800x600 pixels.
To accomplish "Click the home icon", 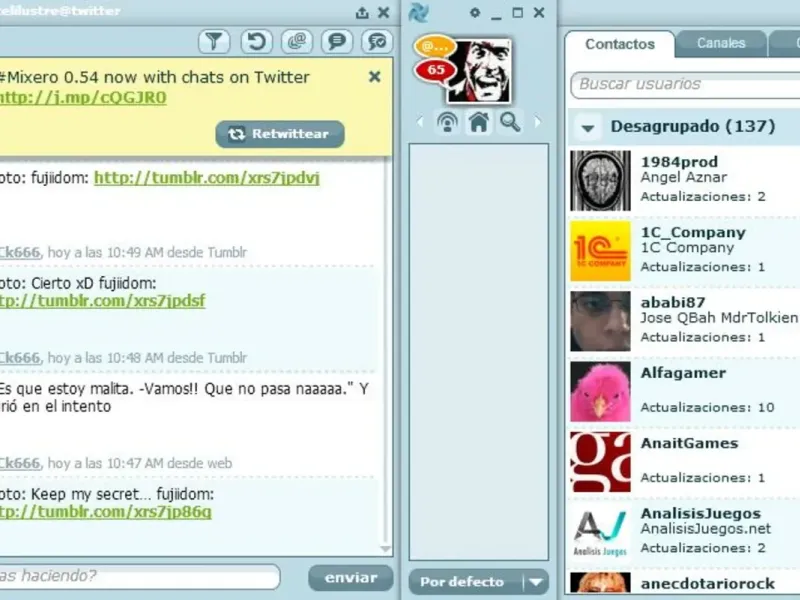I will [479, 122].
